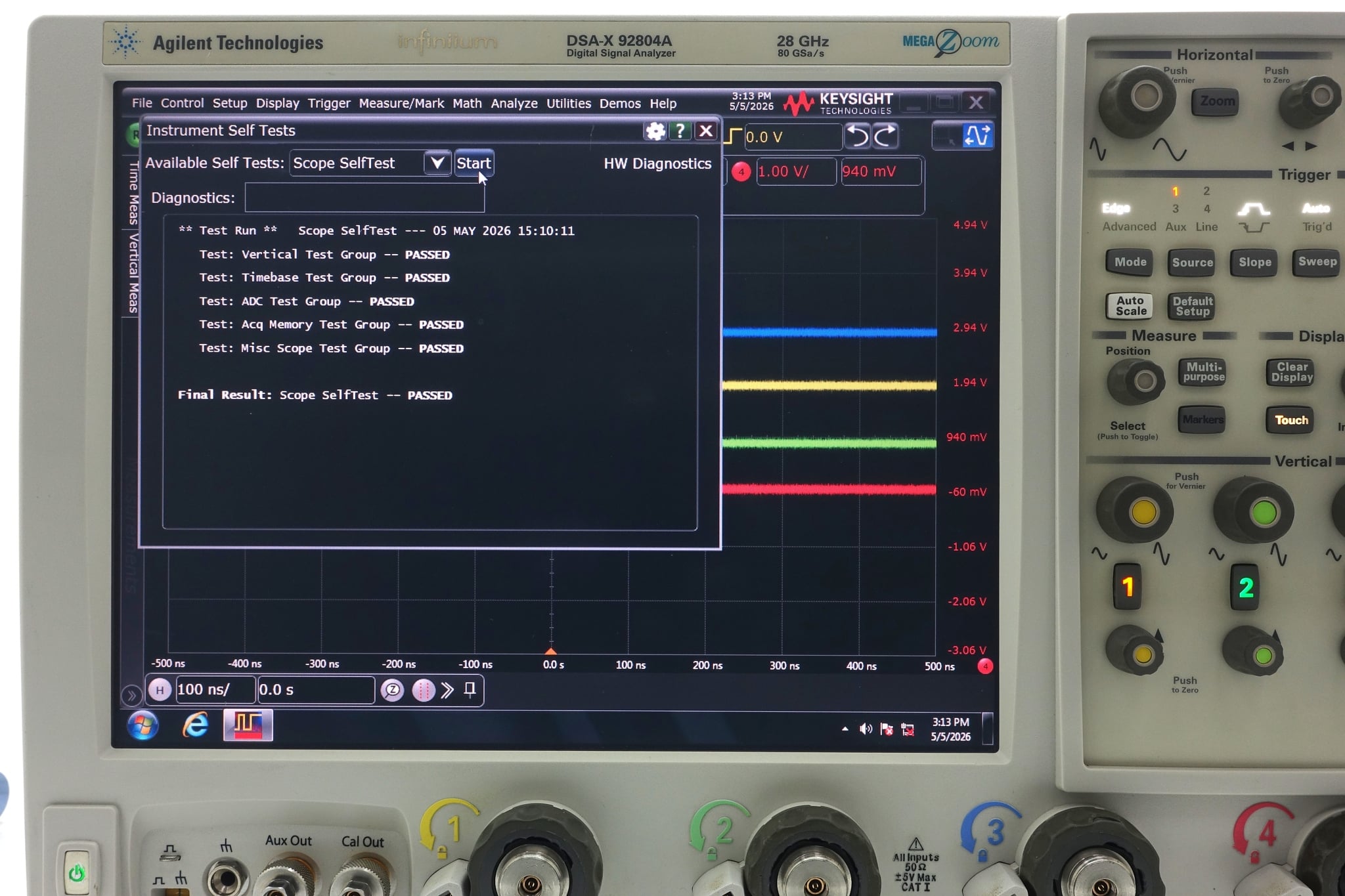Click the pin icon on horizontal toolbar
The image size is (1345, 896).
[470, 690]
